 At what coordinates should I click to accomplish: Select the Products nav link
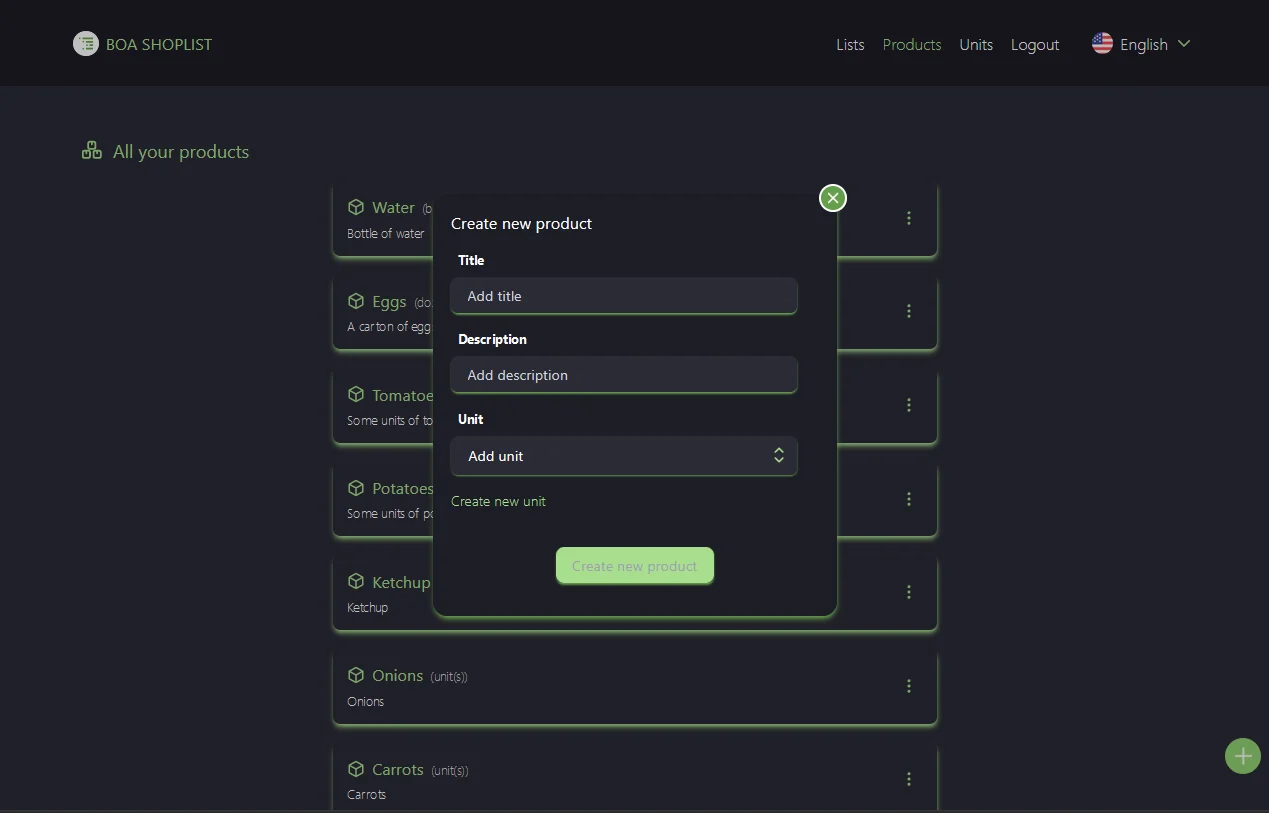point(911,45)
